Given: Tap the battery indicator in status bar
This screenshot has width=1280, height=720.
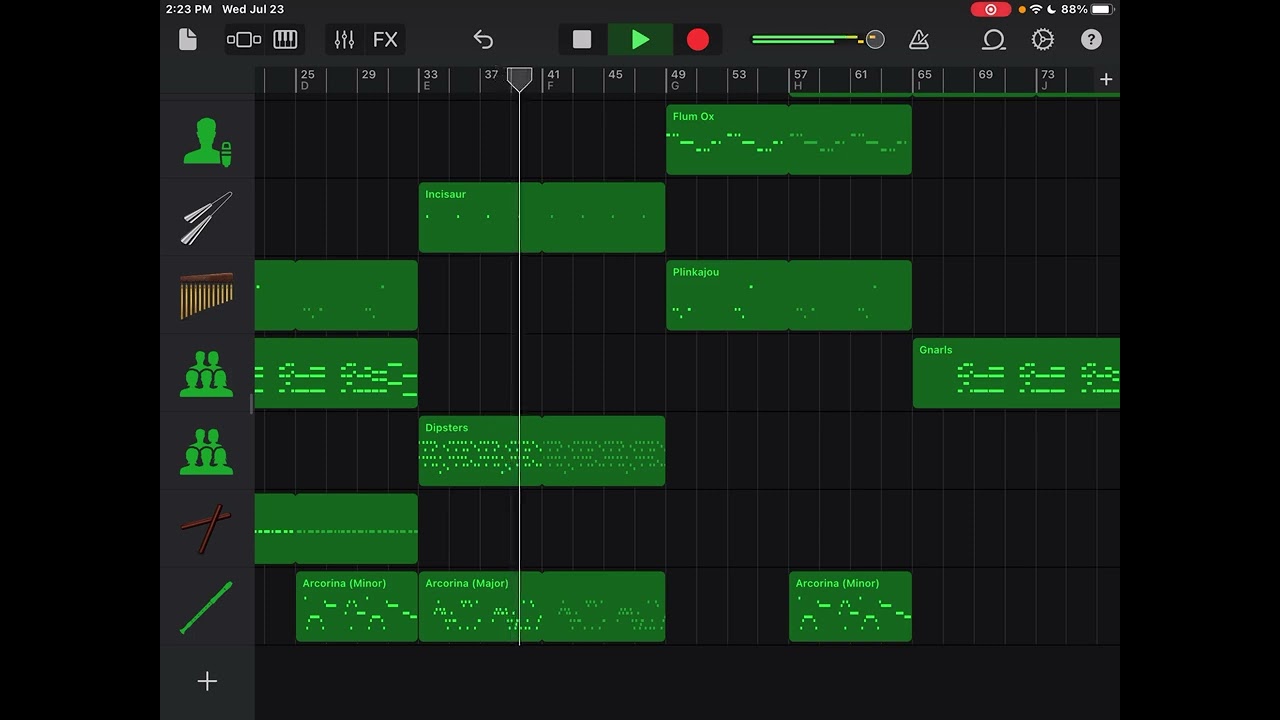Looking at the screenshot, I should (1102, 9).
